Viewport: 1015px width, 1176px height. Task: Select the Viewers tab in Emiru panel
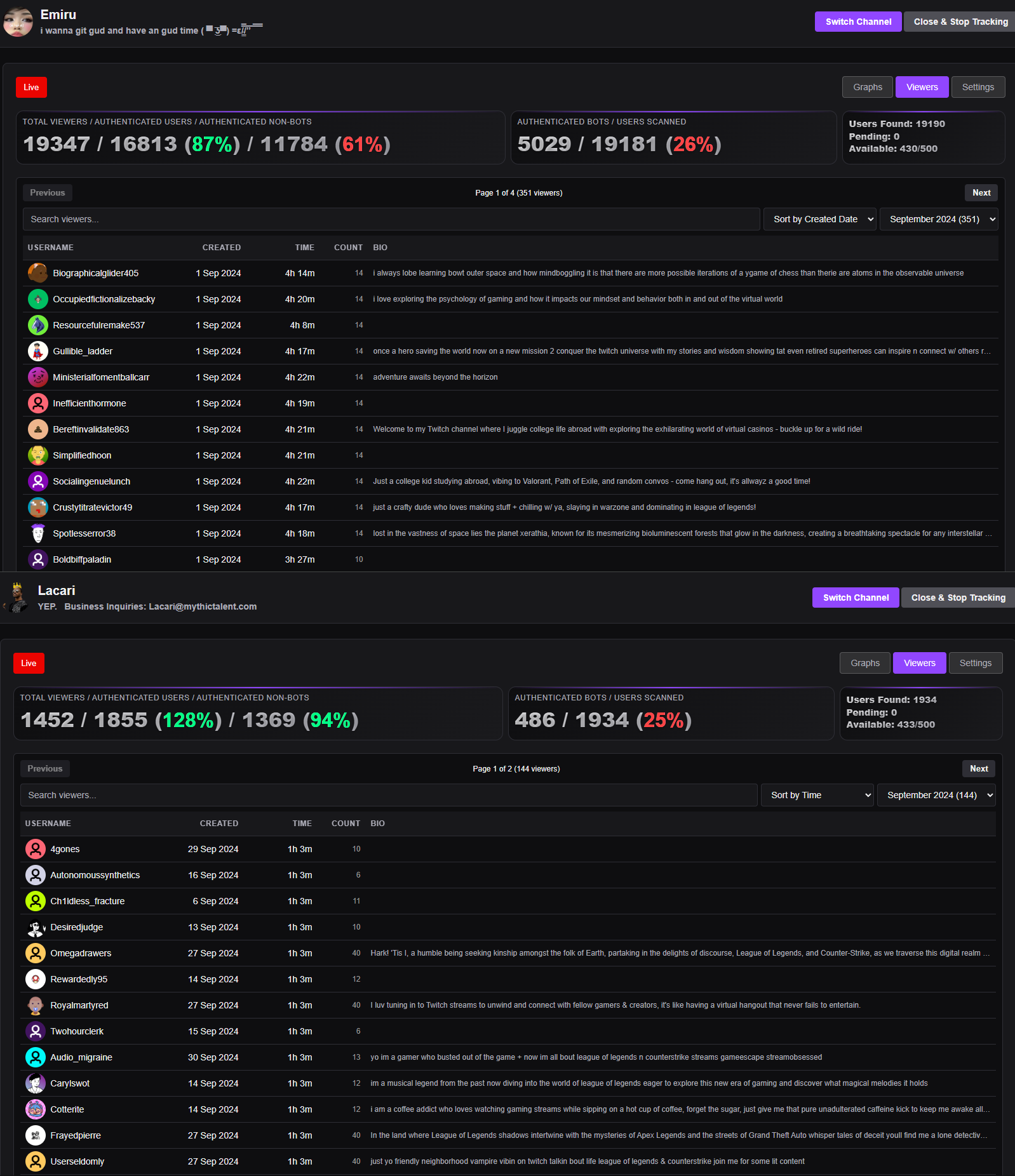(922, 87)
